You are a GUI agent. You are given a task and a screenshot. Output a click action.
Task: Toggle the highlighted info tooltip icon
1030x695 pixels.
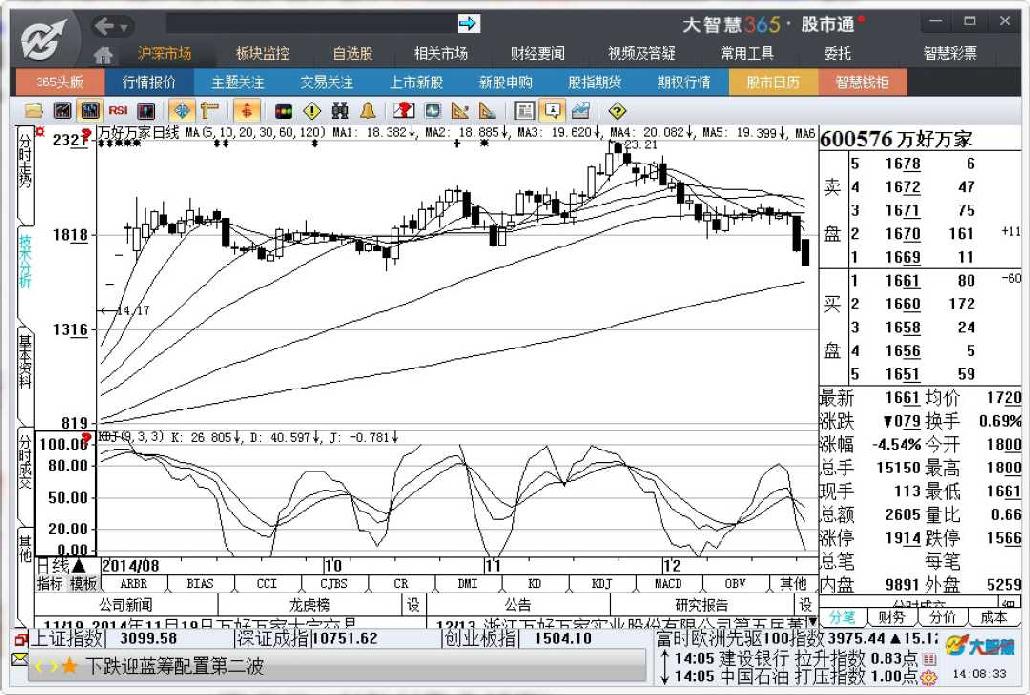[x=552, y=110]
